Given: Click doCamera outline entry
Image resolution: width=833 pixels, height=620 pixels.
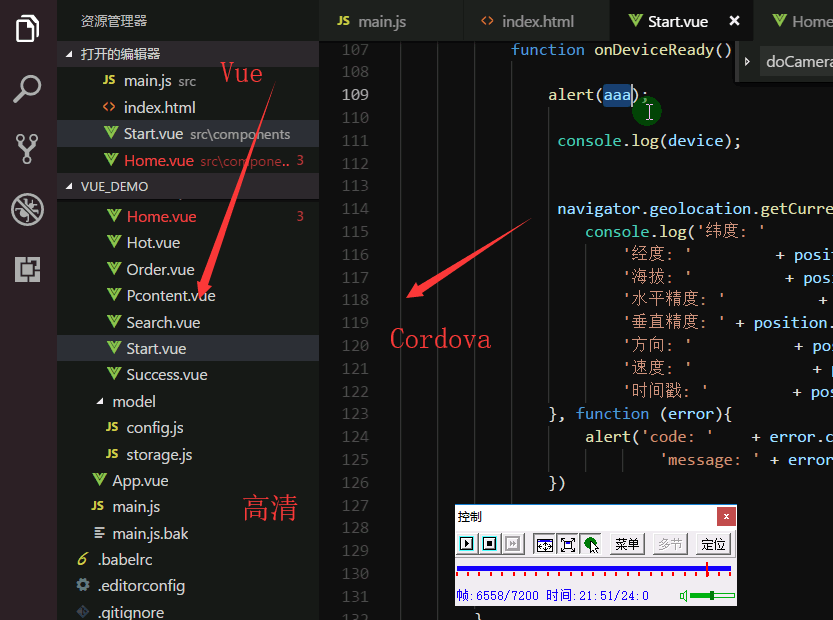Looking at the screenshot, I should tap(799, 62).
